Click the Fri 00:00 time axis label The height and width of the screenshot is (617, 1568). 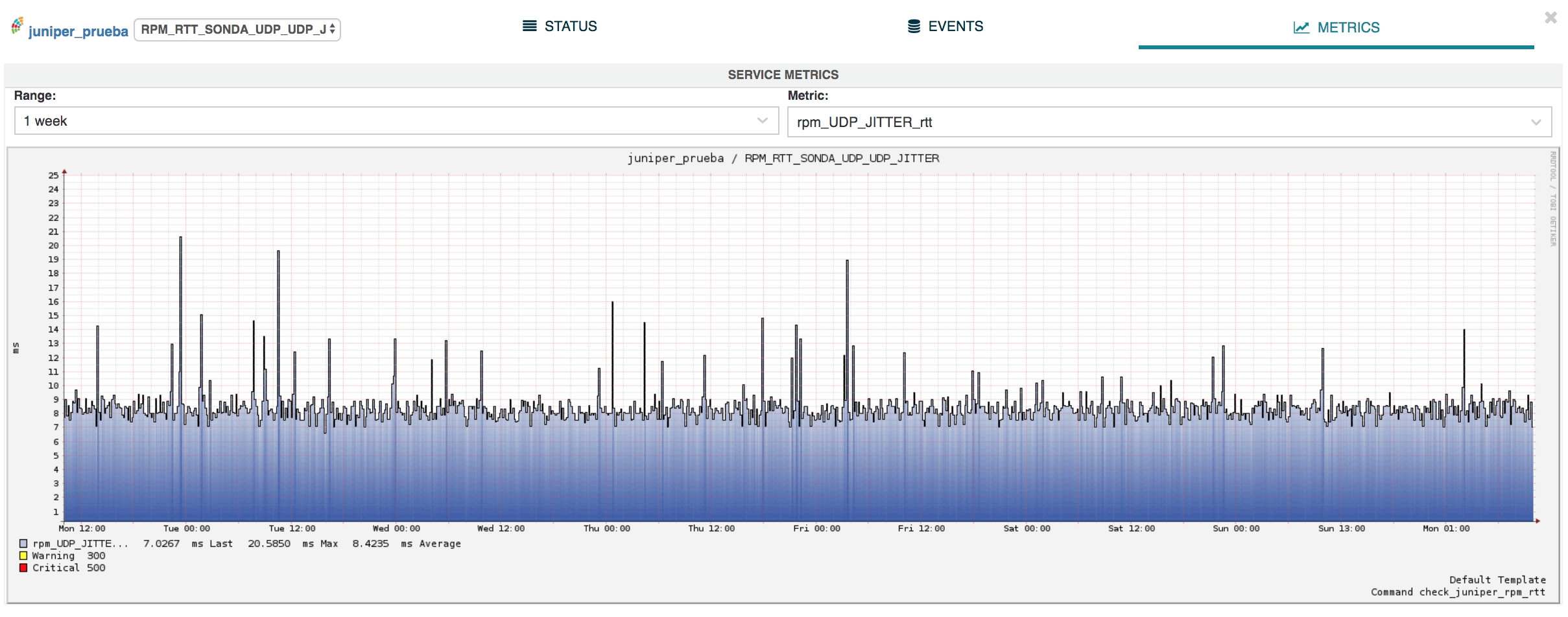tap(816, 528)
